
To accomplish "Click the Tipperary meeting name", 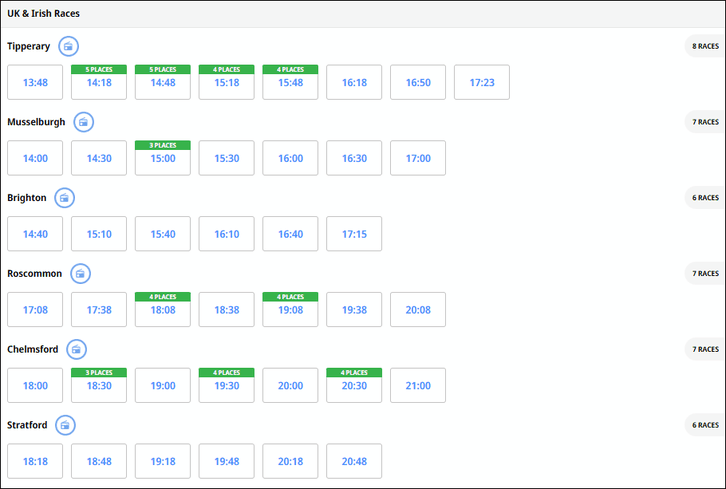I will click(29, 46).
